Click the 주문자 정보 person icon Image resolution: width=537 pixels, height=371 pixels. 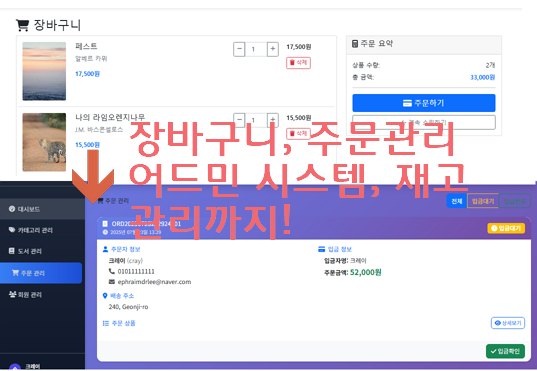point(105,249)
